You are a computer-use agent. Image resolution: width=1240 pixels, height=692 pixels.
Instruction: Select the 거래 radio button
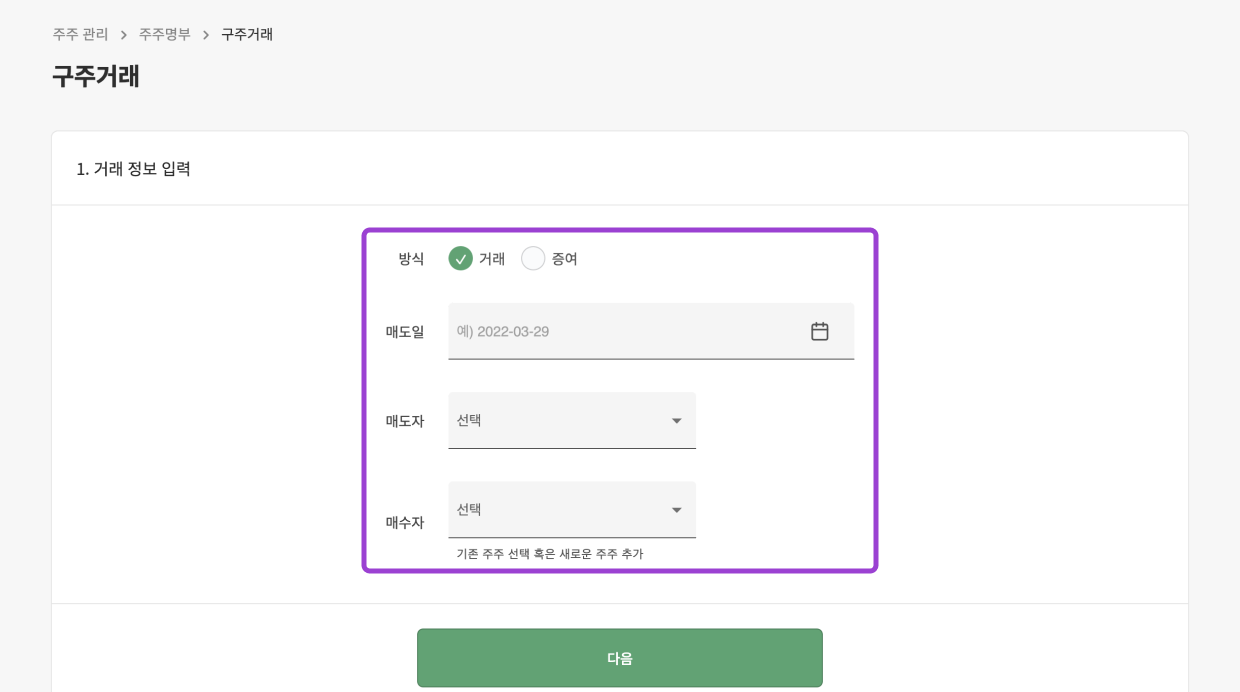pos(460,258)
